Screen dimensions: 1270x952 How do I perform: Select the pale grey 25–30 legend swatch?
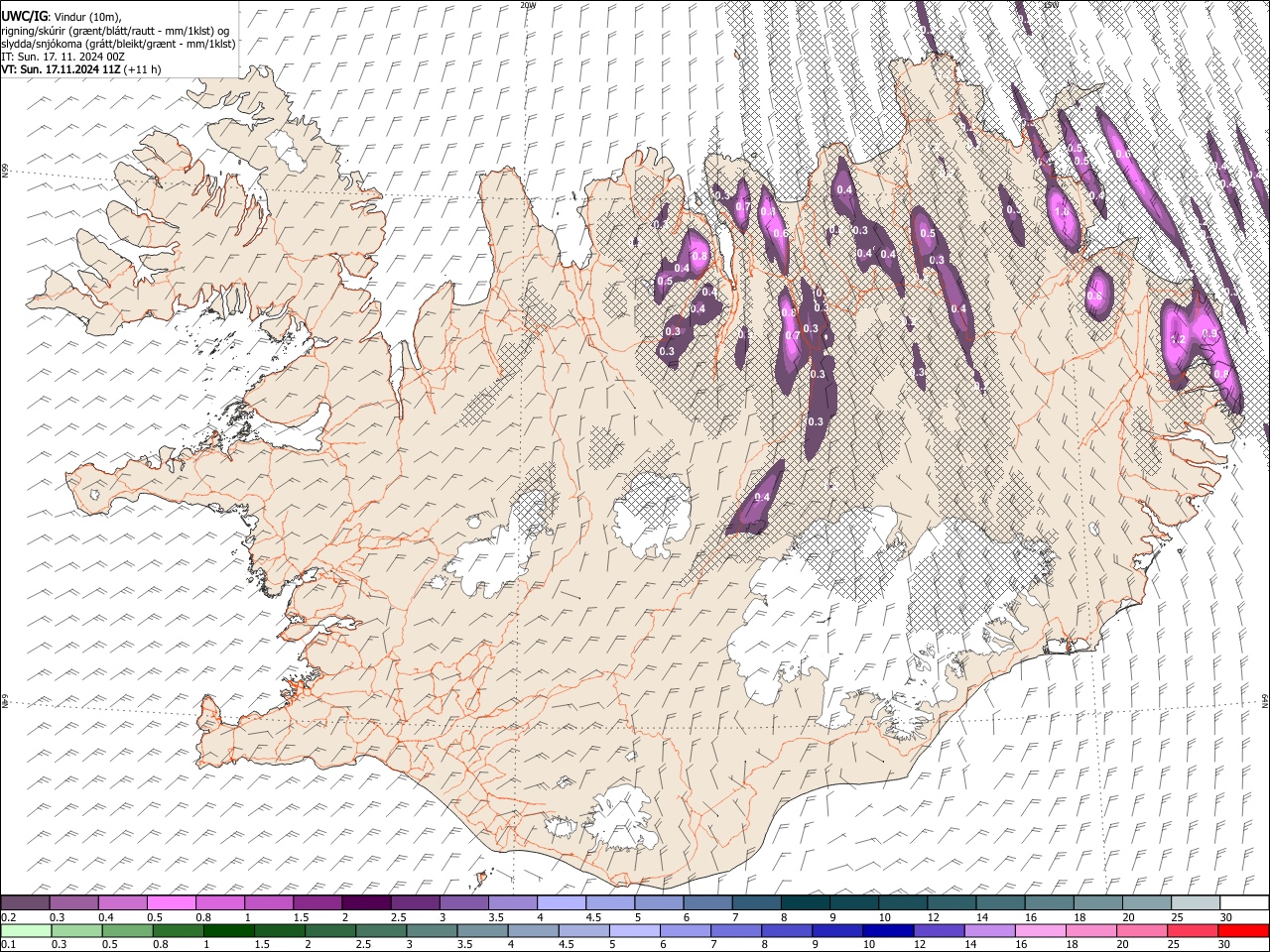coord(1194,902)
